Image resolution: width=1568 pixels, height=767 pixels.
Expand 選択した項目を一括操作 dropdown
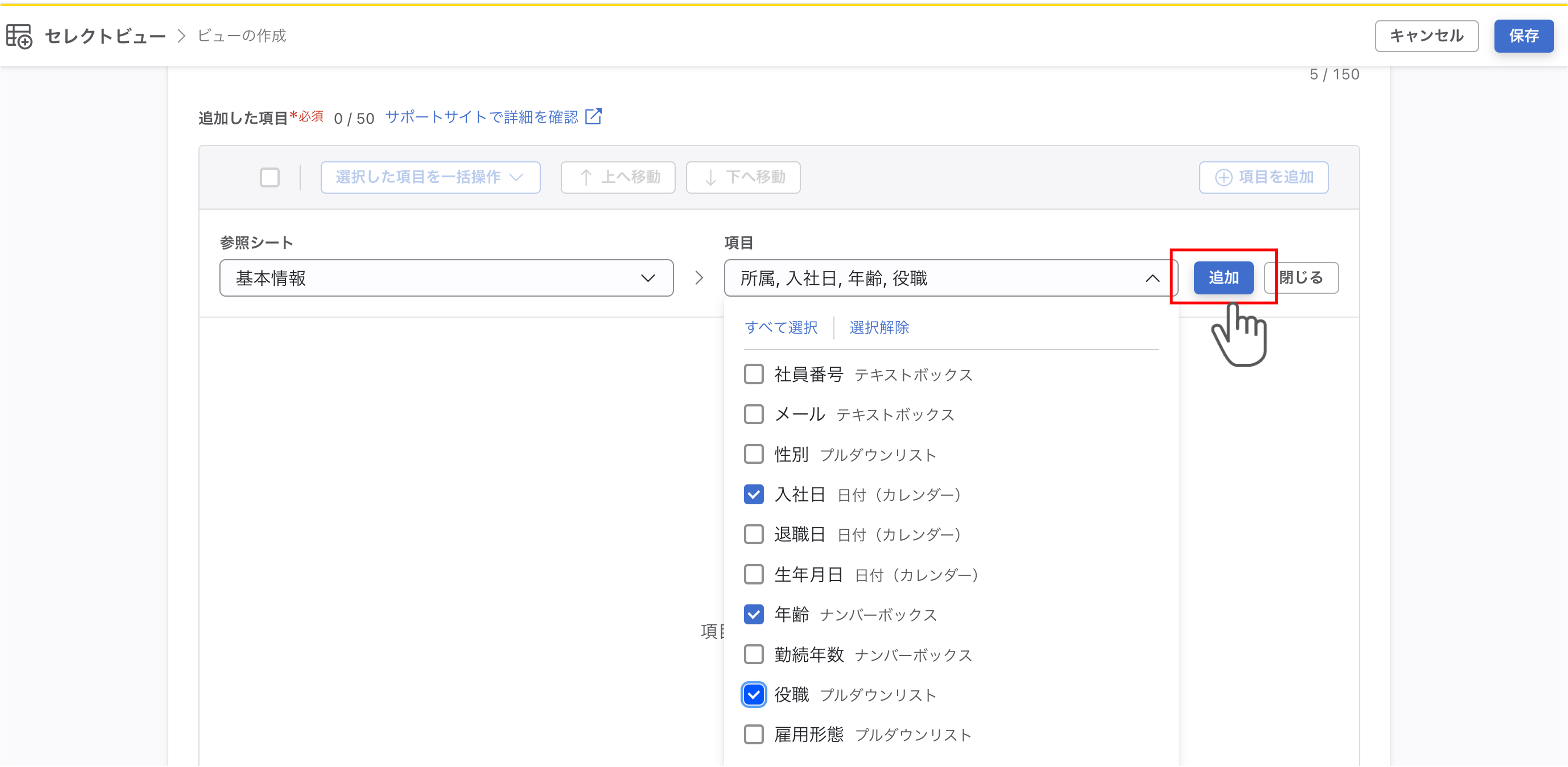point(431,177)
